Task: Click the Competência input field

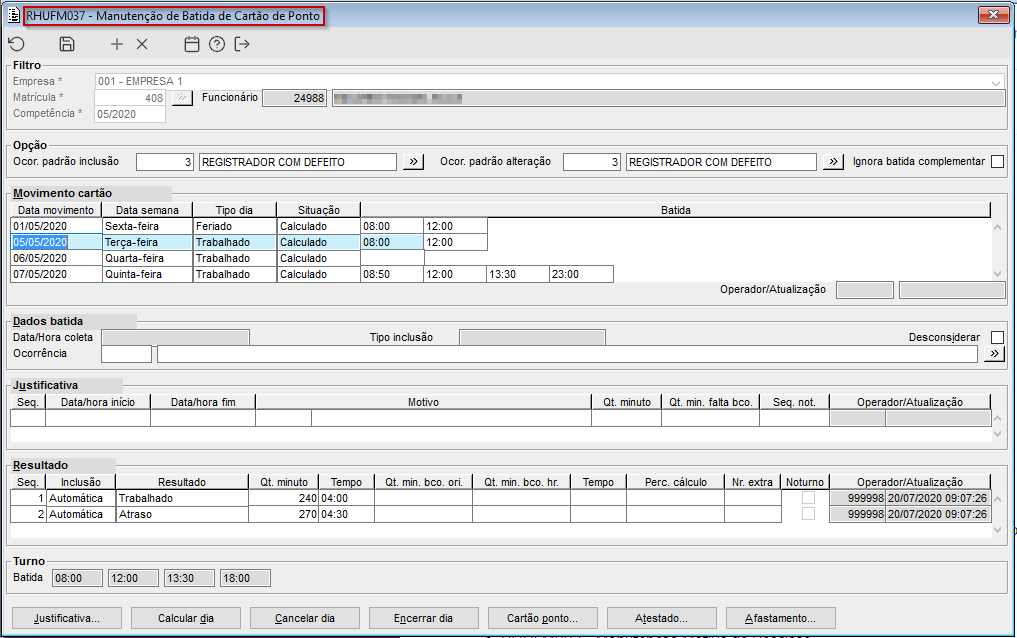Action: (x=130, y=114)
